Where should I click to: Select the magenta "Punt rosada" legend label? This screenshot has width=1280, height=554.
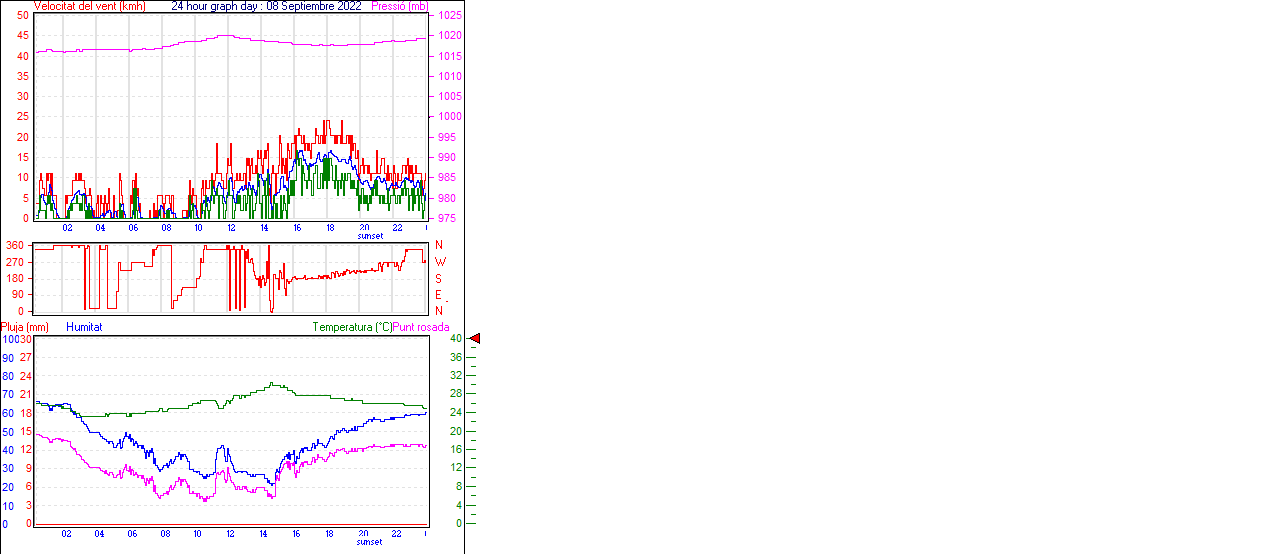click(421, 327)
